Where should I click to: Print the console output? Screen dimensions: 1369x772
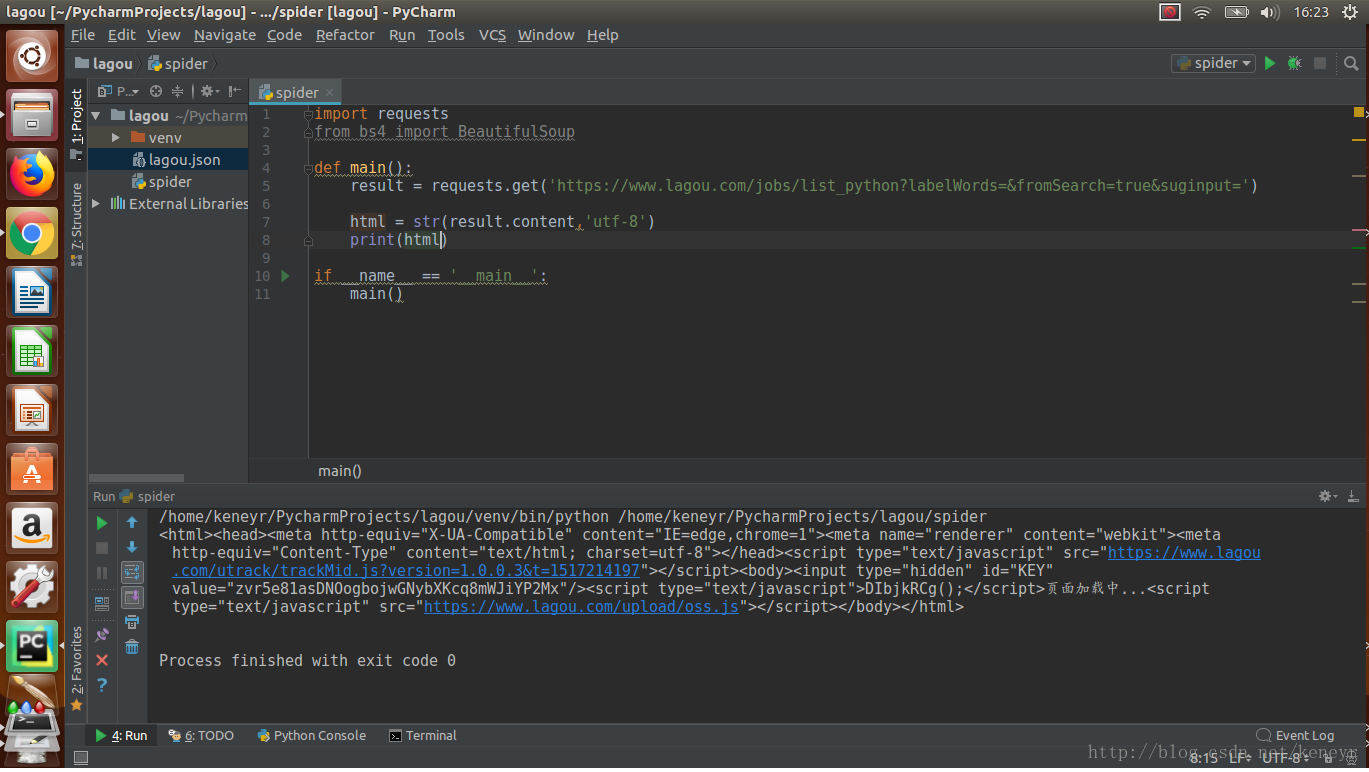[132, 622]
